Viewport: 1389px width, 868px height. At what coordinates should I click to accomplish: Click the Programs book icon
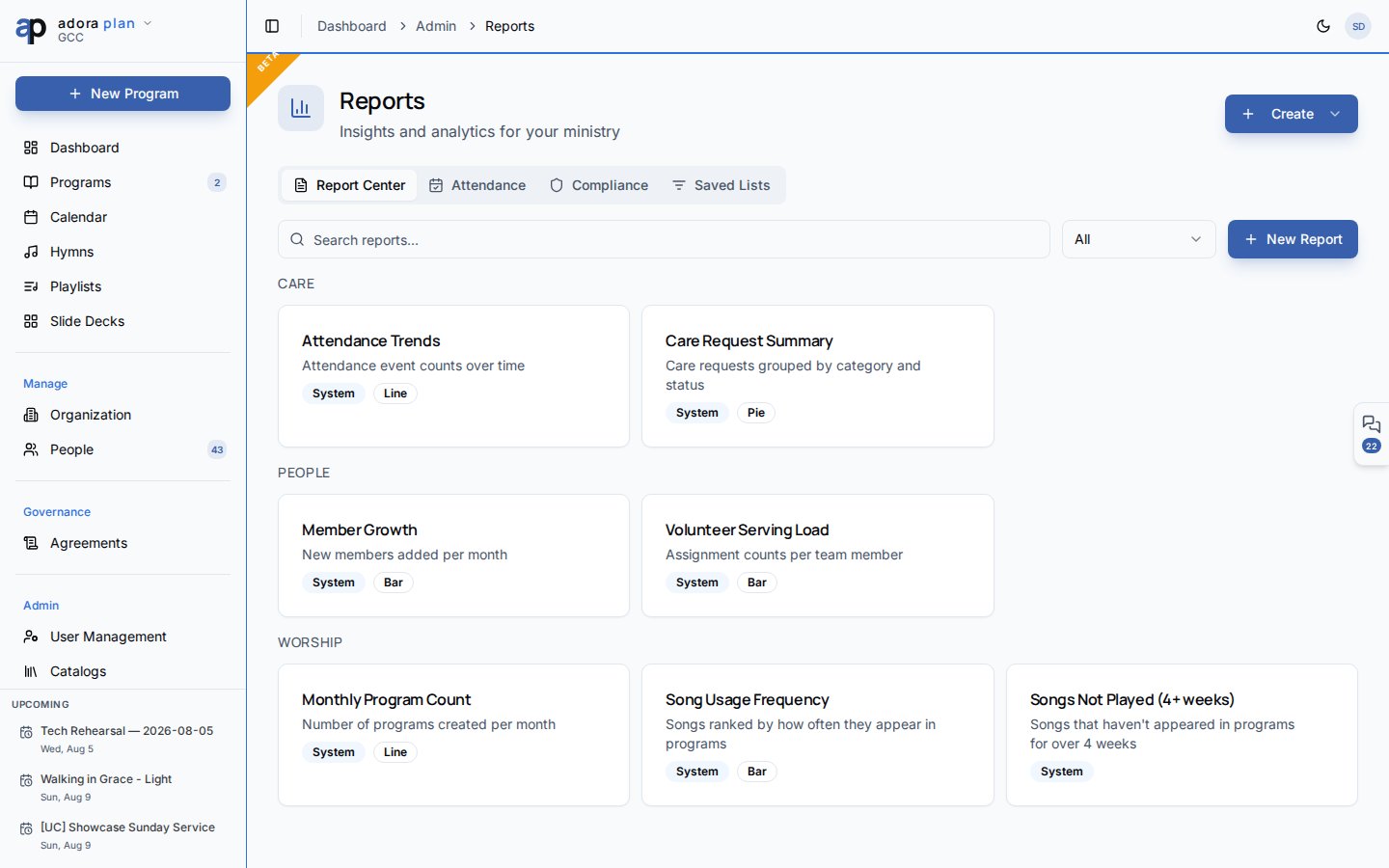point(31,182)
